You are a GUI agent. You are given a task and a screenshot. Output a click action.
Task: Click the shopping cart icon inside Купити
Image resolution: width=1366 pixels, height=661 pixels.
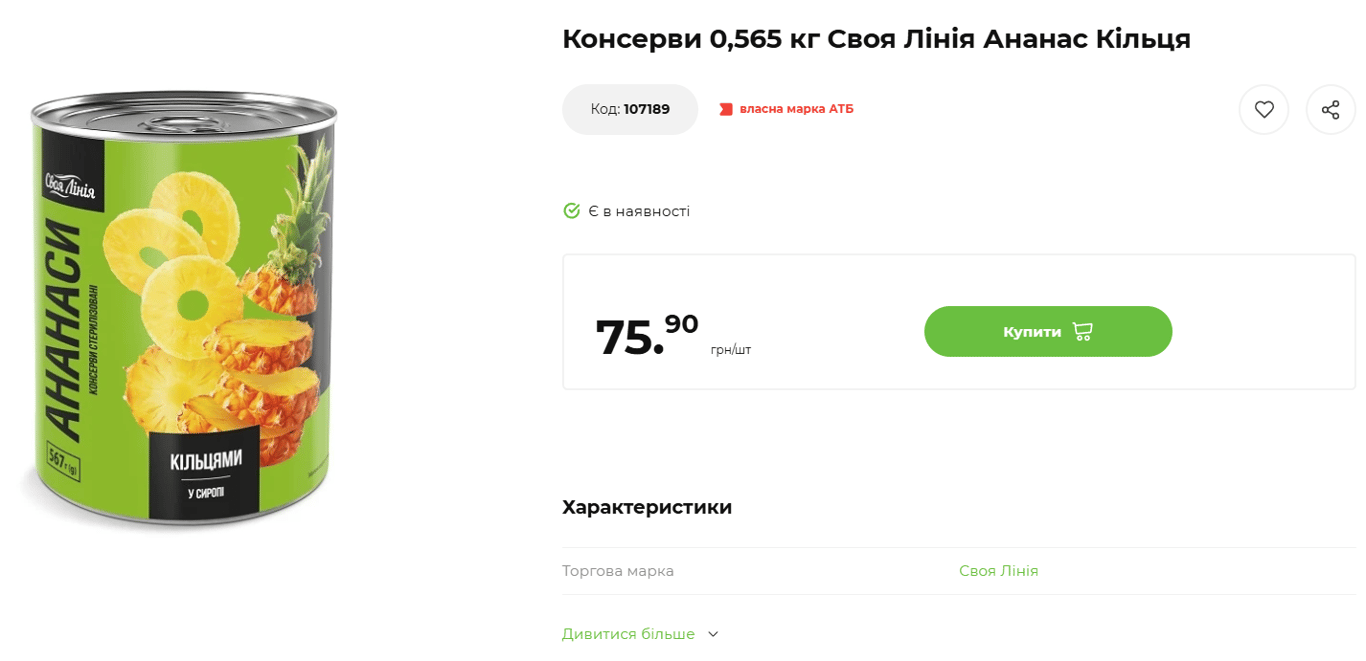(1082, 331)
